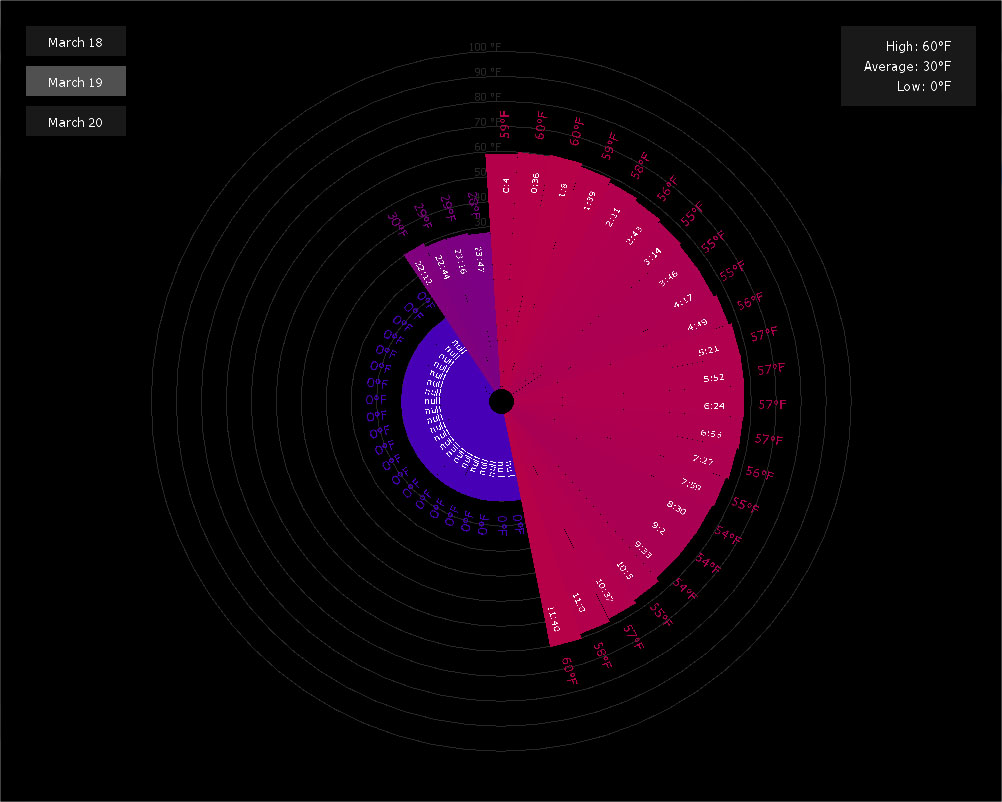The image size is (1002, 802).
Task: Click the Average: 30°F readout
Action: click(907, 66)
